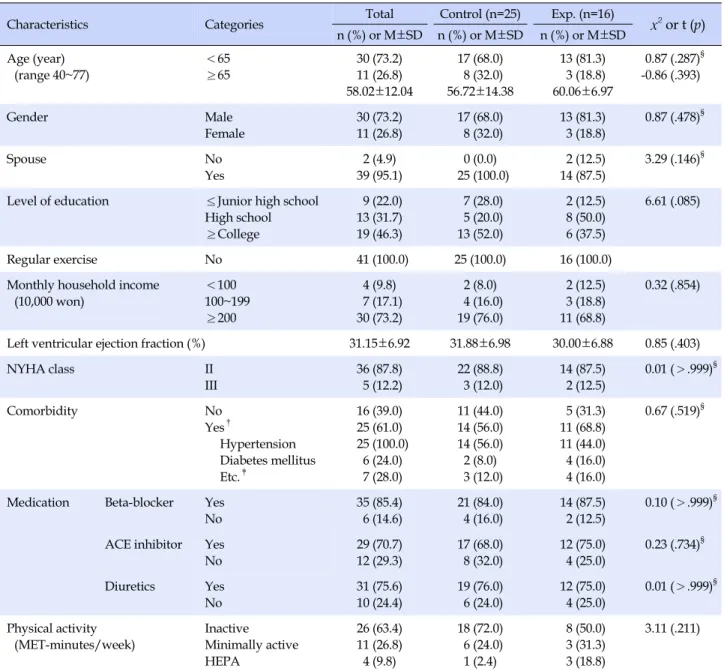Click the comorbidity statistic '0.67 (.519)'
Image resolution: width=724 pixels, height=671 pixels.
[674, 411]
